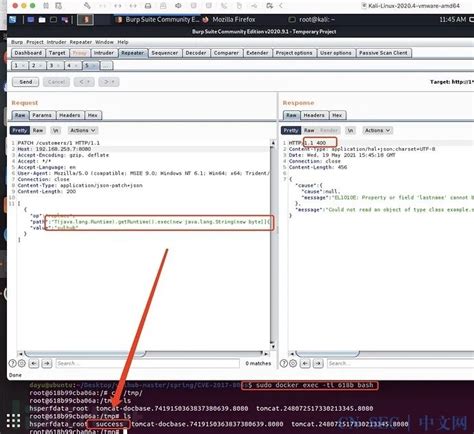Open settings gear in request search bar
474x434 pixels.
tap(22, 363)
